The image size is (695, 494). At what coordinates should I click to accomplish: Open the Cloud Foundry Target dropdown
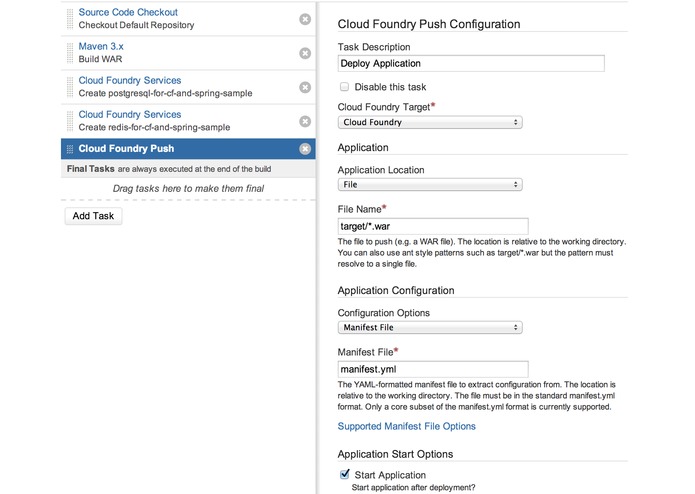coord(430,122)
